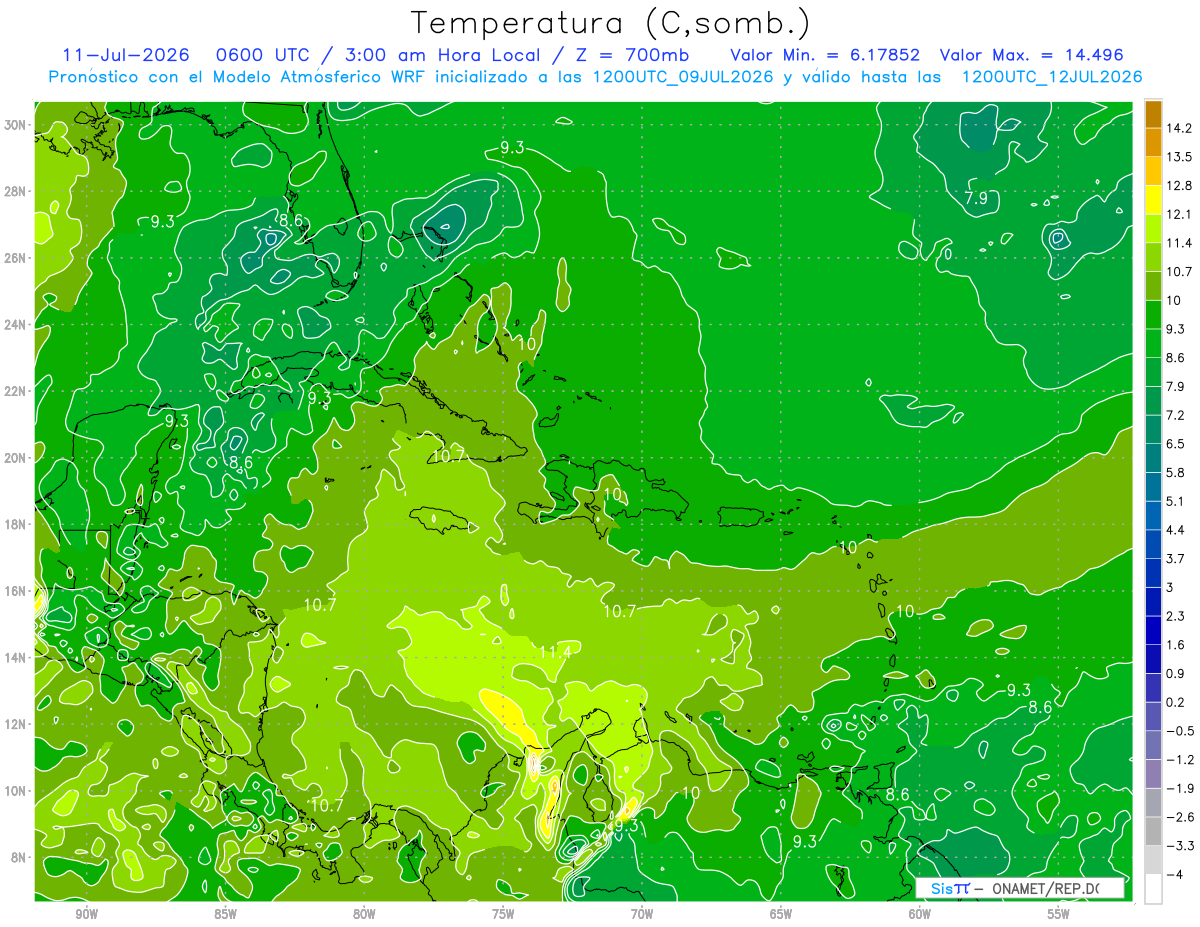Click the '4.4' colorbar label
This screenshot has height=927, width=1200.
[x=1176, y=529]
